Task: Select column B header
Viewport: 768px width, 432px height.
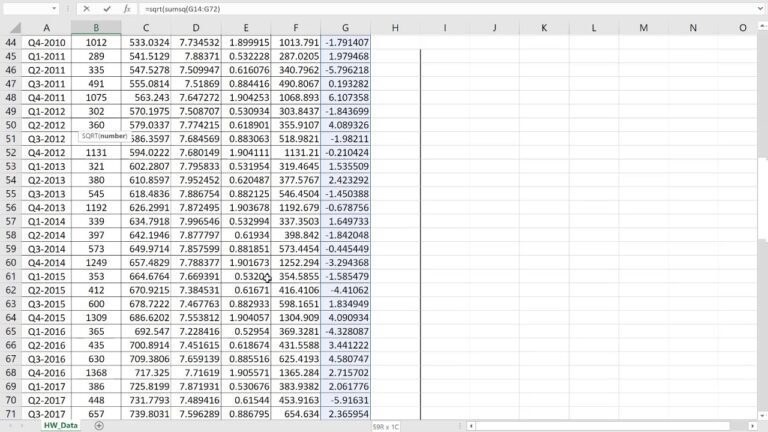Action: click(96, 28)
